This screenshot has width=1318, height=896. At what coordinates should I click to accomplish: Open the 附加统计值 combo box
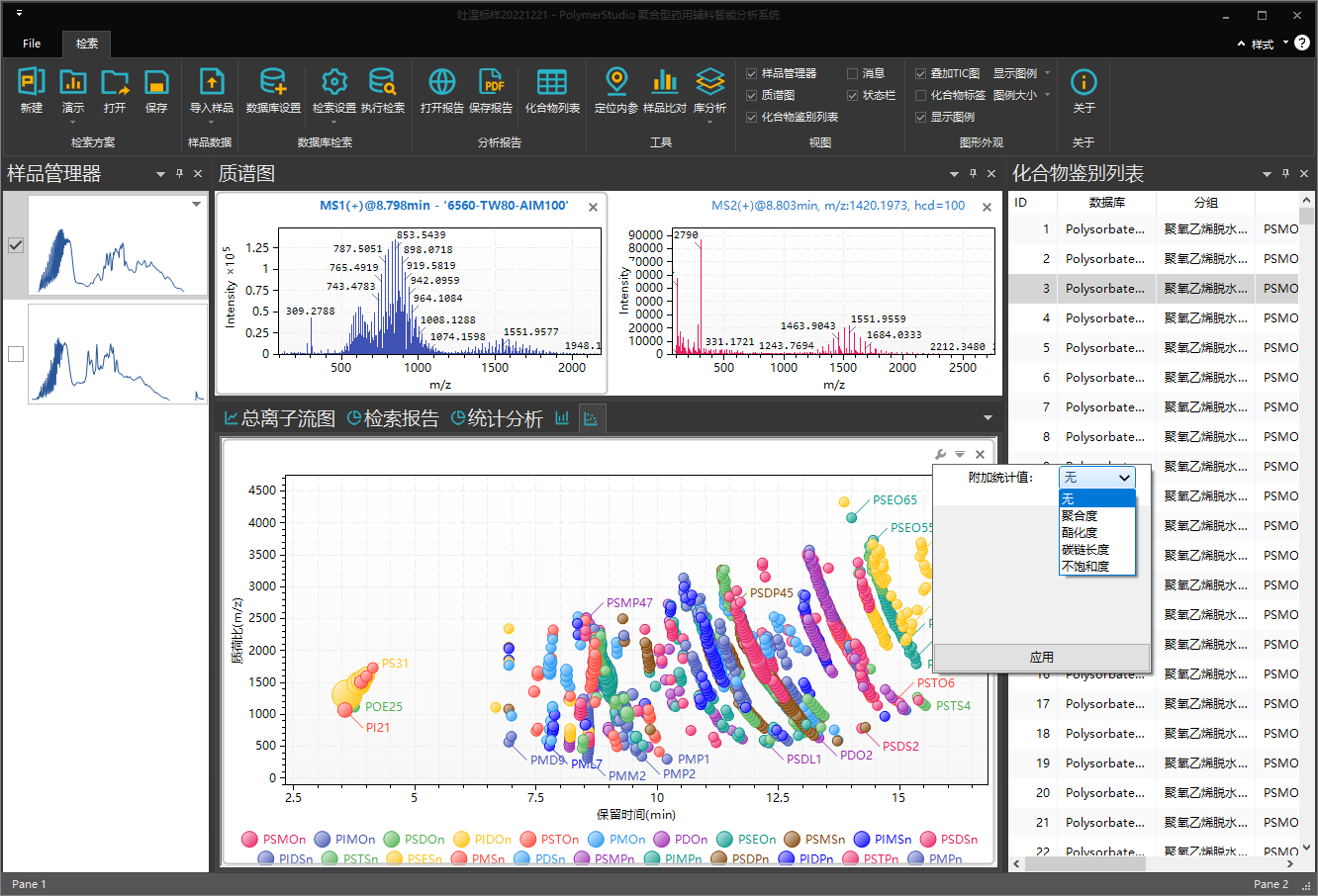tap(1096, 477)
